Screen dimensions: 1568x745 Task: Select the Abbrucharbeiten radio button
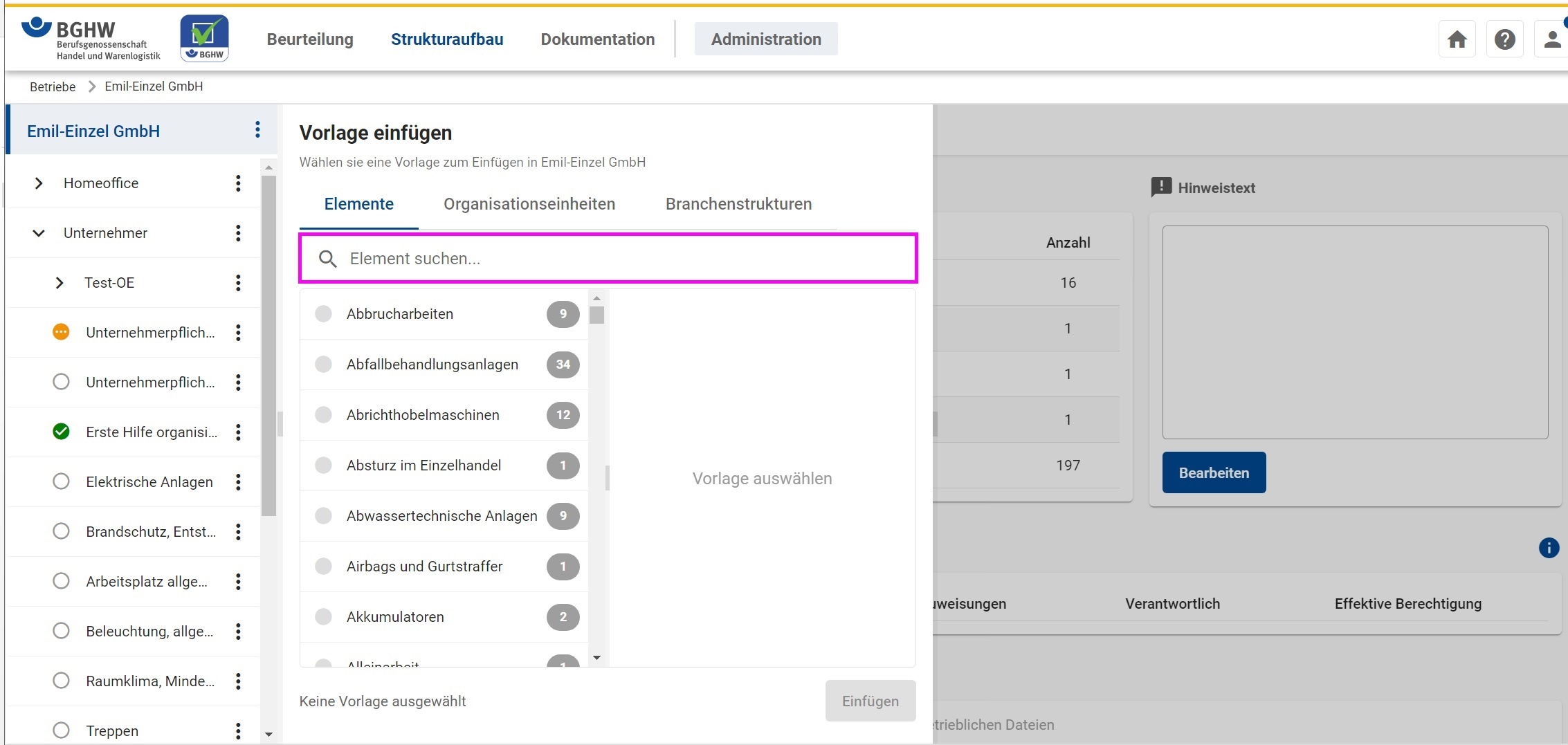(x=323, y=314)
